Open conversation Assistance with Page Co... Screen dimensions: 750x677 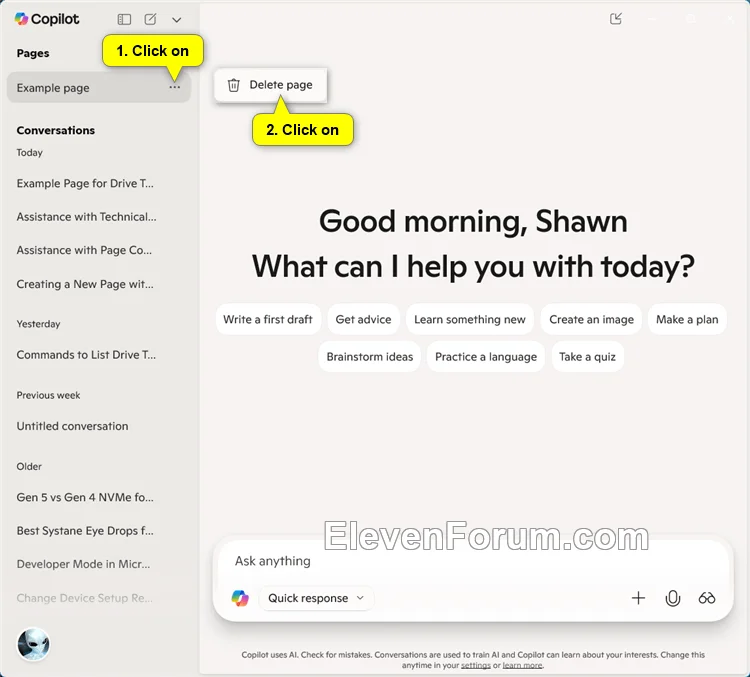point(84,250)
